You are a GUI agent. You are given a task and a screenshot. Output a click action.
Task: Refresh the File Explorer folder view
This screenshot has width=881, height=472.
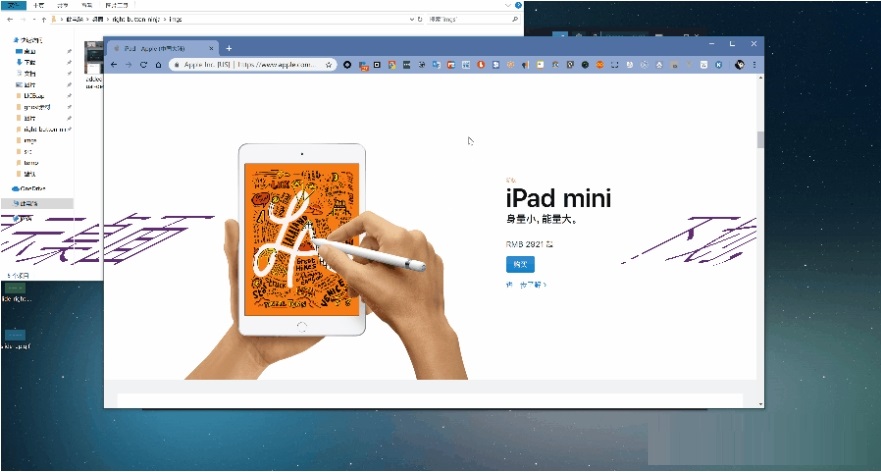[420, 19]
